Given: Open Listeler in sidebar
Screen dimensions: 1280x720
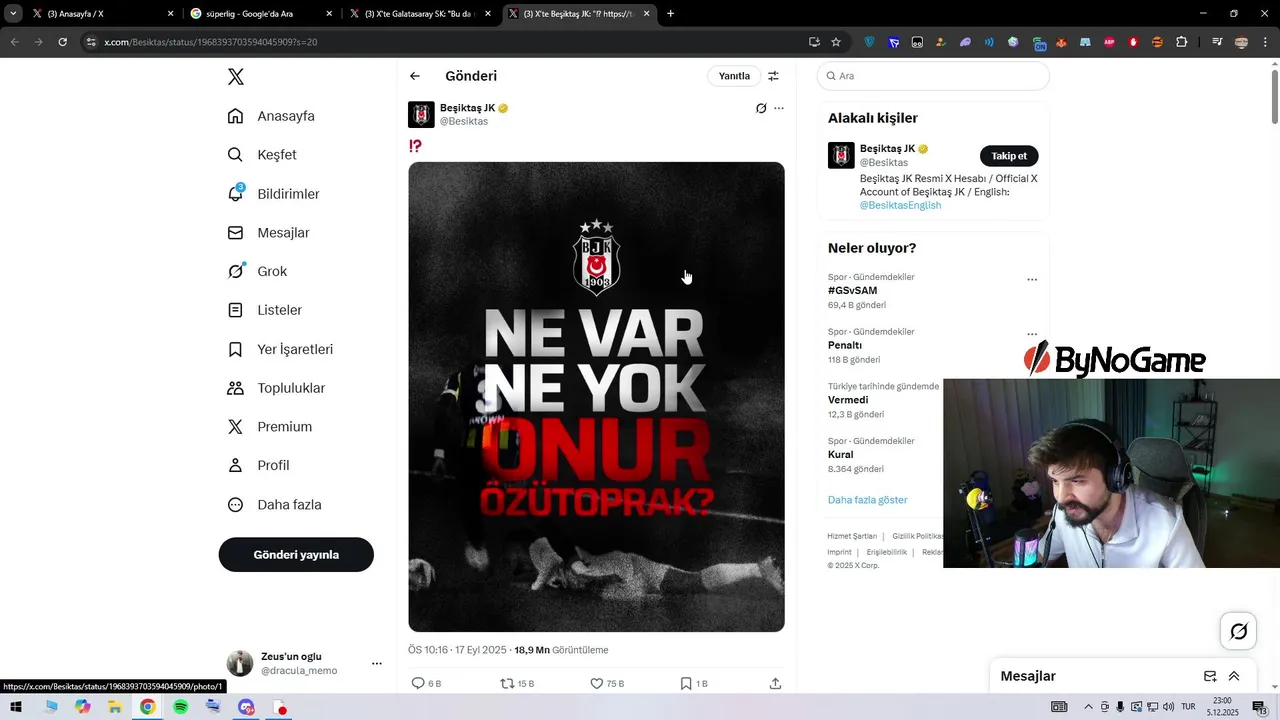Looking at the screenshot, I should tap(264, 310).
